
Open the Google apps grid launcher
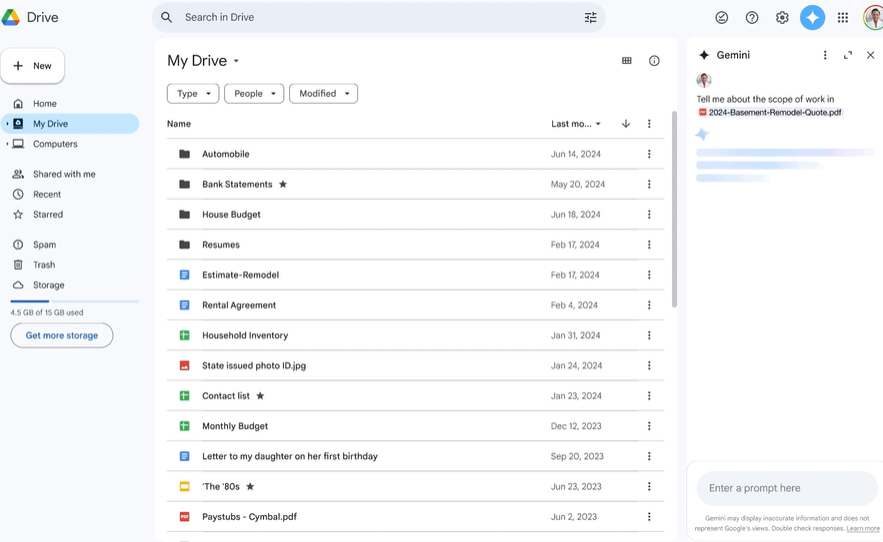843,17
